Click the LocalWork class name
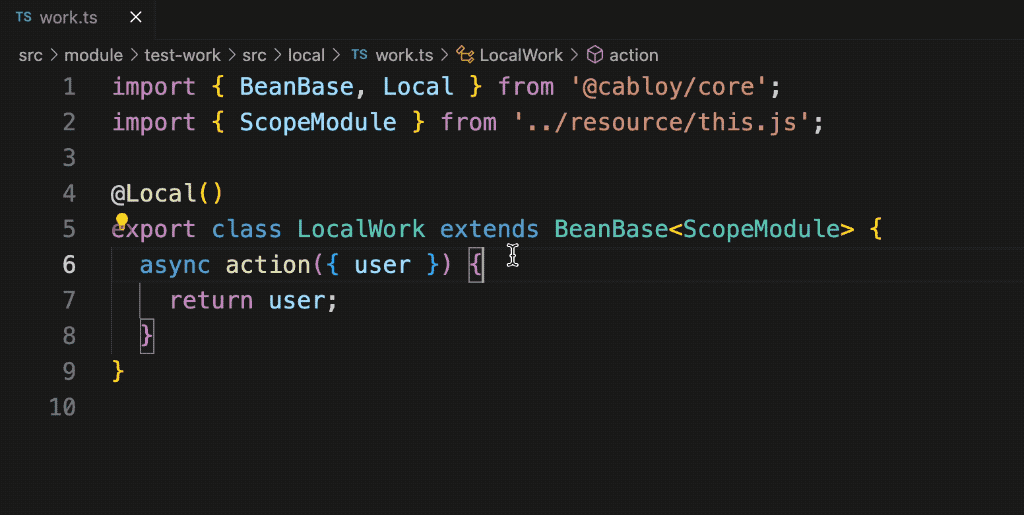 click(x=361, y=229)
